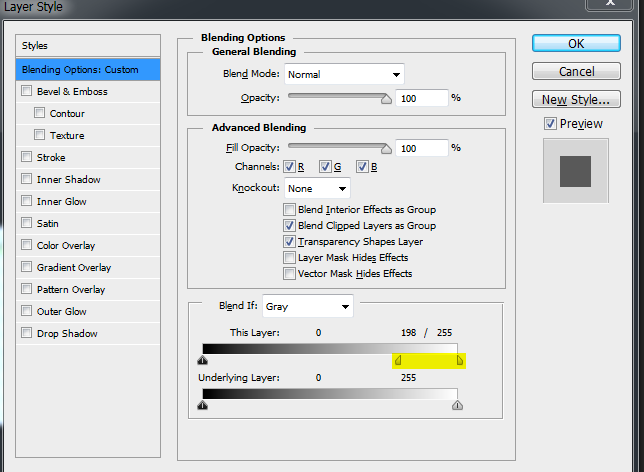This screenshot has width=644, height=472.
Task: Enable the Gradient Overlay checkbox
Action: pyautogui.click(x=27, y=267)
